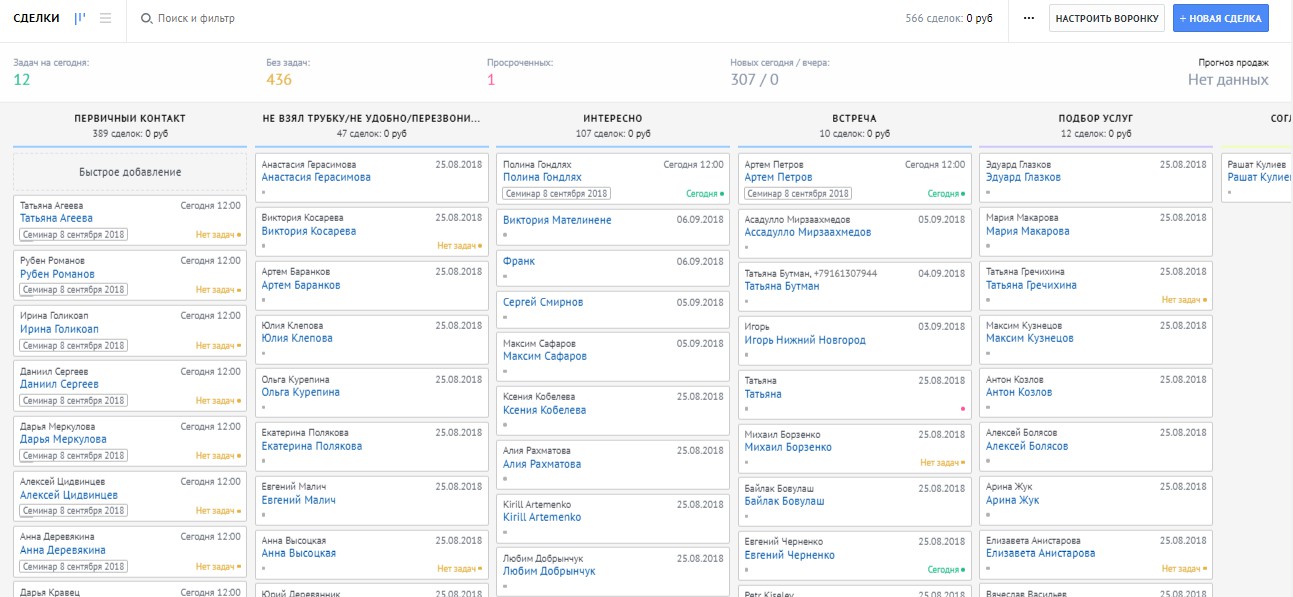Click the red overdue dot on Татьяна card

click(962, 409)
